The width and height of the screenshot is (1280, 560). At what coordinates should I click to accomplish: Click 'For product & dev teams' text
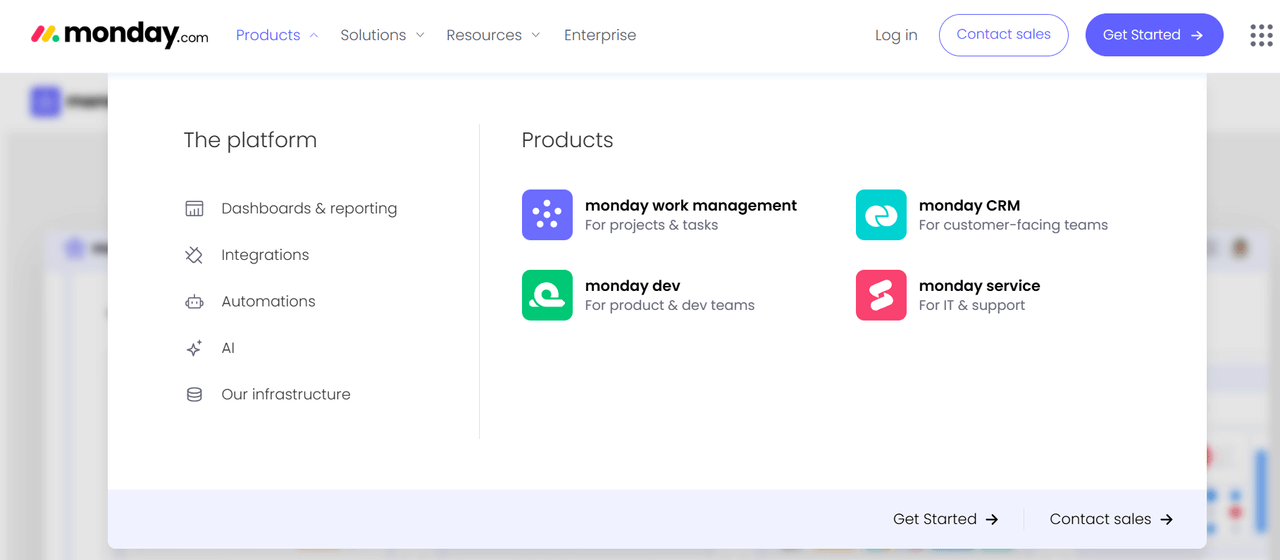coord(670,305)
